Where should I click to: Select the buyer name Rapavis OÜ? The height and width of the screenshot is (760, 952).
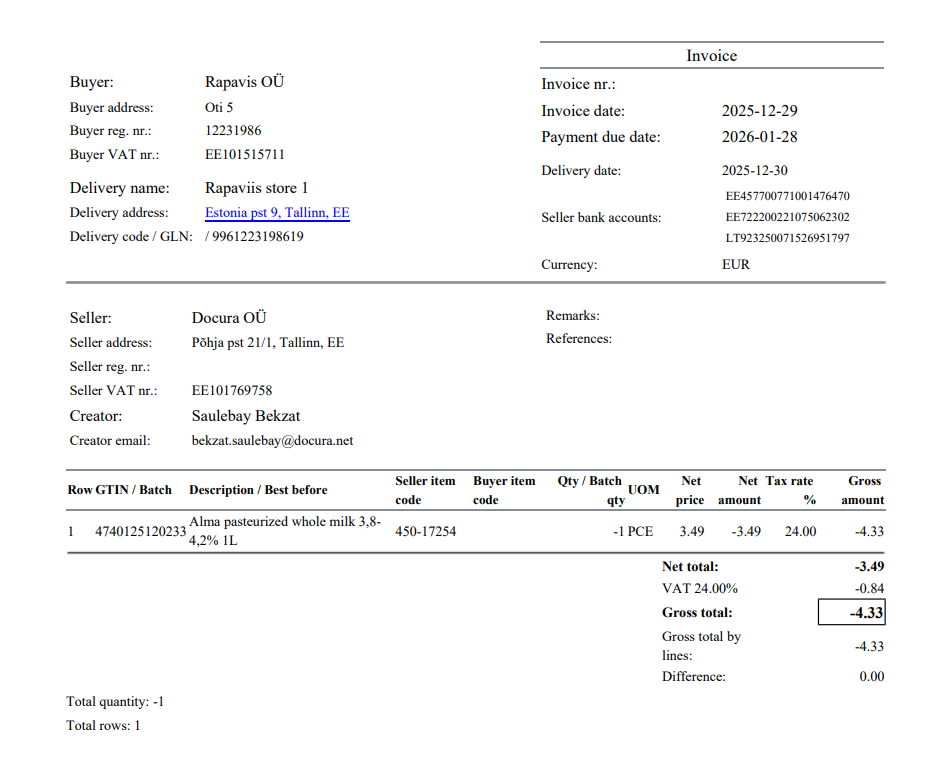click(x=244, y=82)
